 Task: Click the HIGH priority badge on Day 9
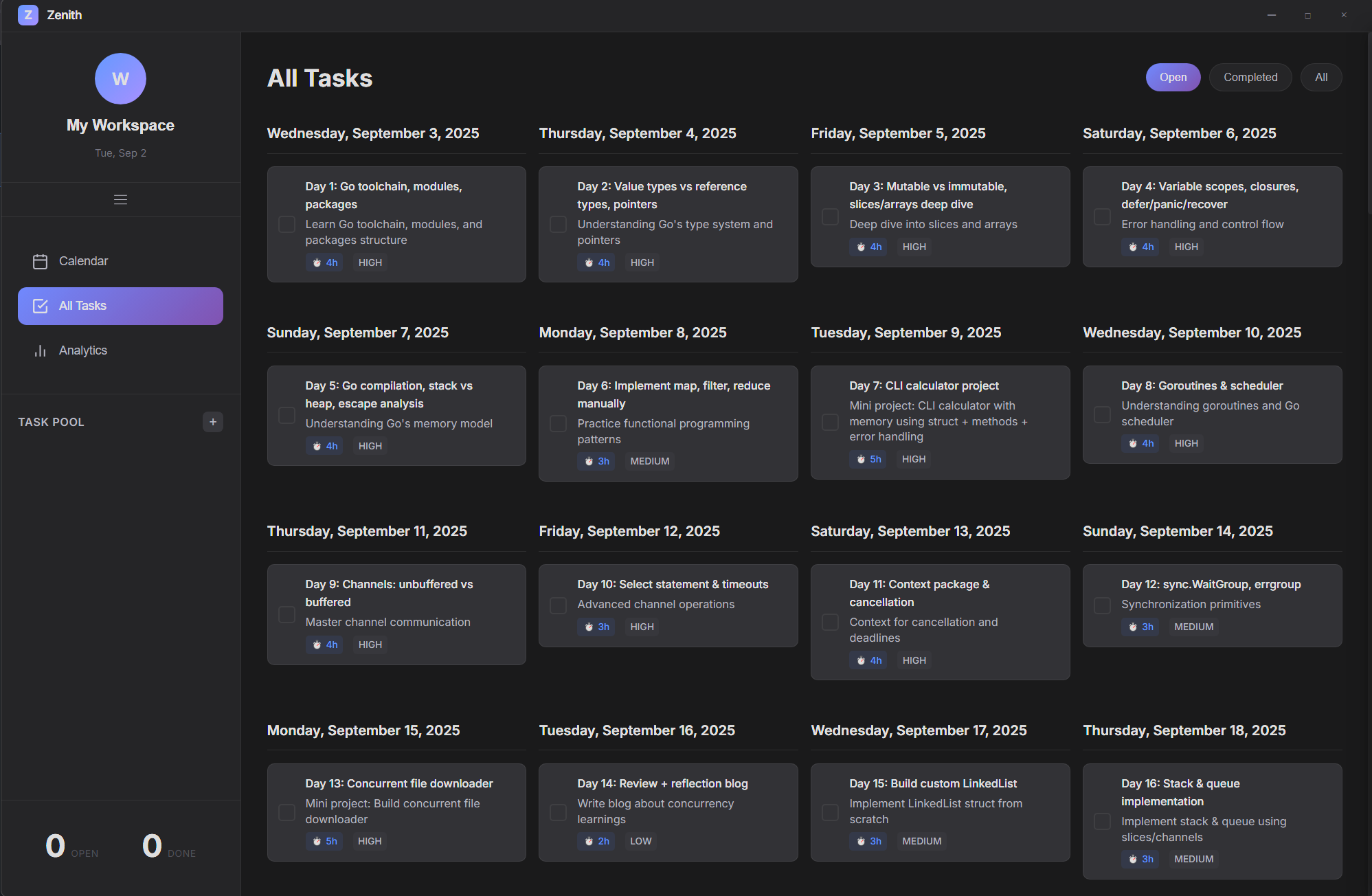[370, 645]
